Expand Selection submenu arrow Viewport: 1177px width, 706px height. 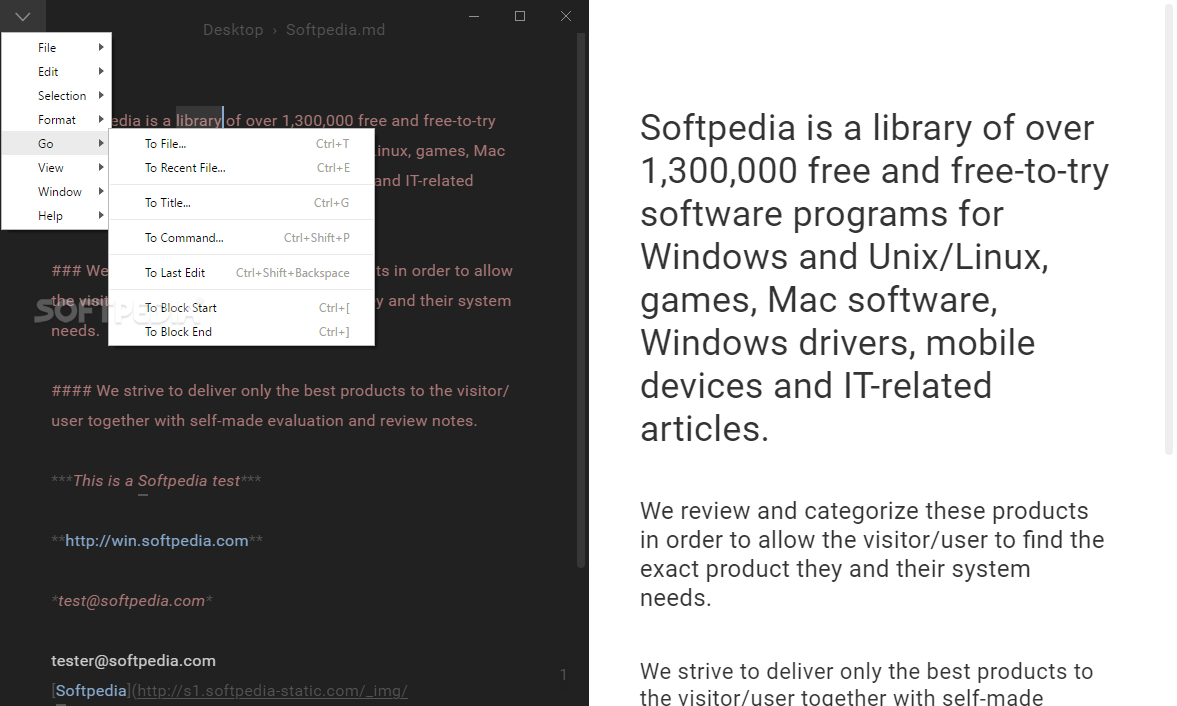[x=101, y=95]
